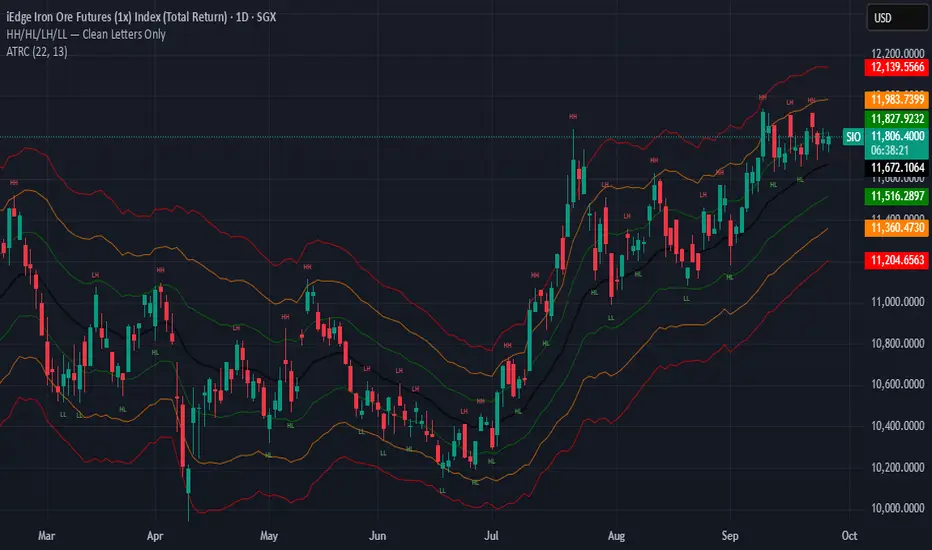This screenshot has height=550, width=932.
Task: Click the orange 11,983.7399 price label
Action: pyautogui.click(x=896, y=99)
